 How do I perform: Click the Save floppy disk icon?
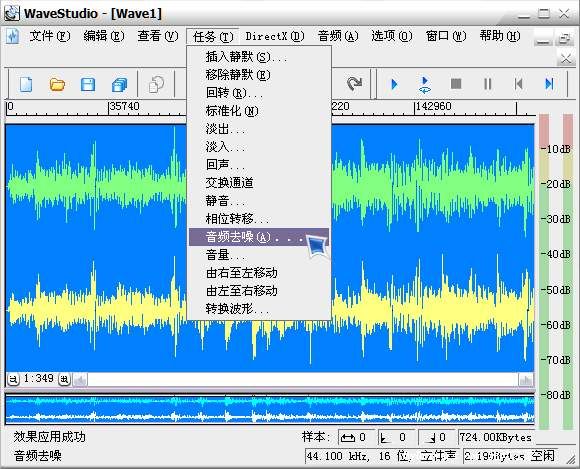point(88,84)
